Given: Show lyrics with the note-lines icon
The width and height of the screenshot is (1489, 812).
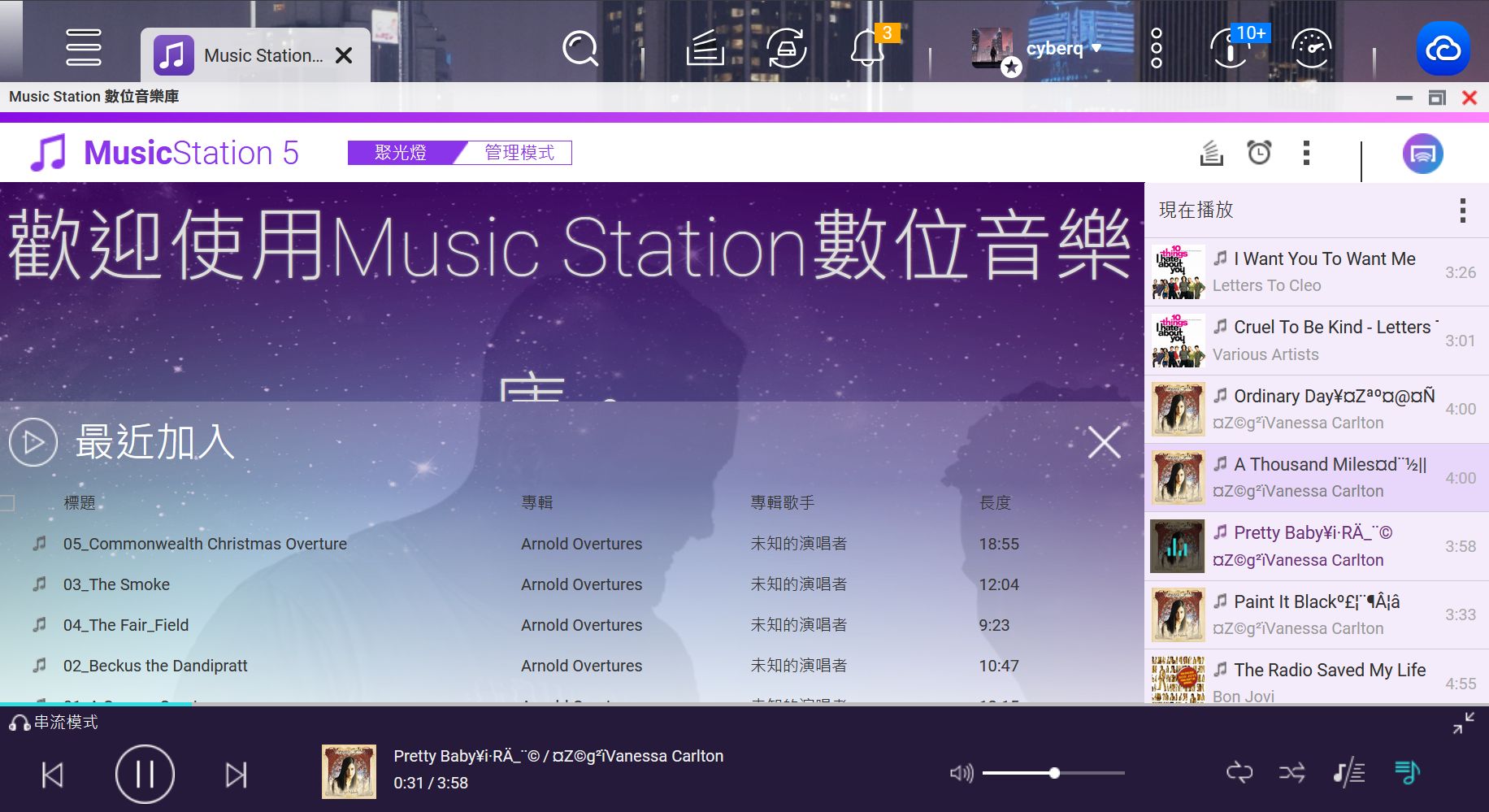Looking at the screenshot, I should click(1349, 772).
